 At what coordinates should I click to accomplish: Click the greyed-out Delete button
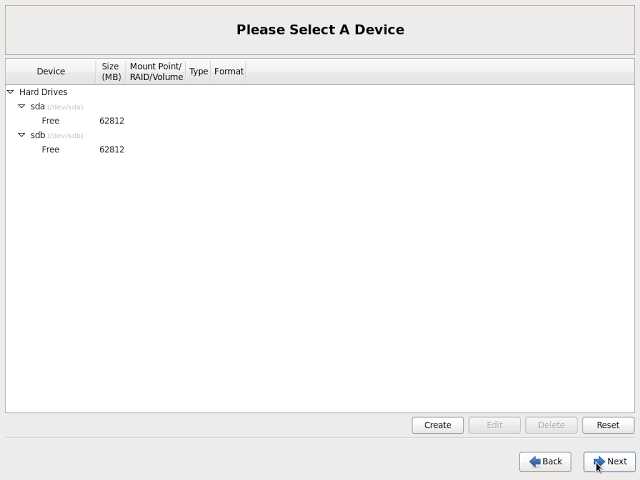coord(551,425)
